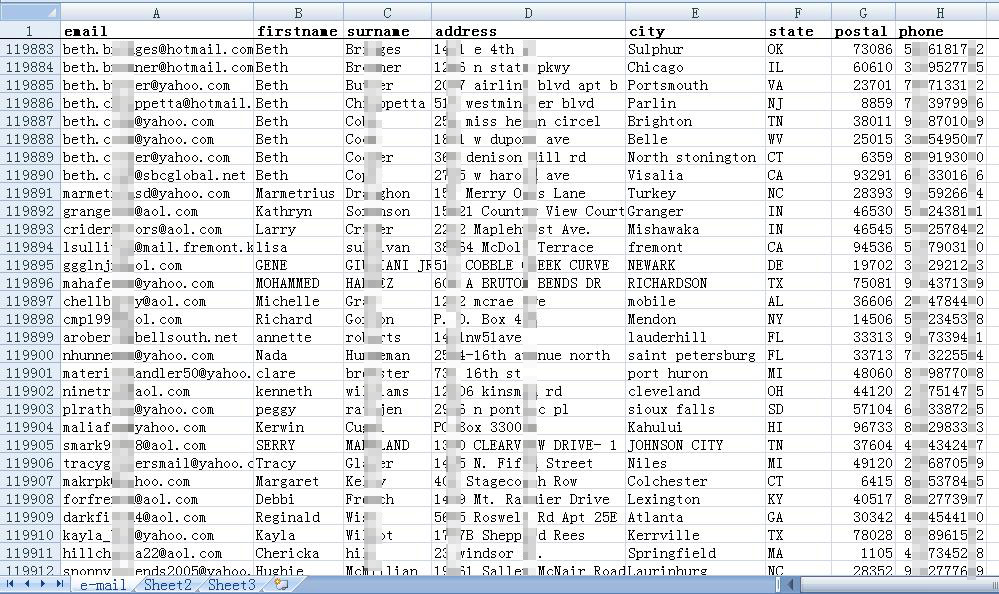Click the 'postal' column title cell
The width and height of the screenshot is (999, 594).
862,31
